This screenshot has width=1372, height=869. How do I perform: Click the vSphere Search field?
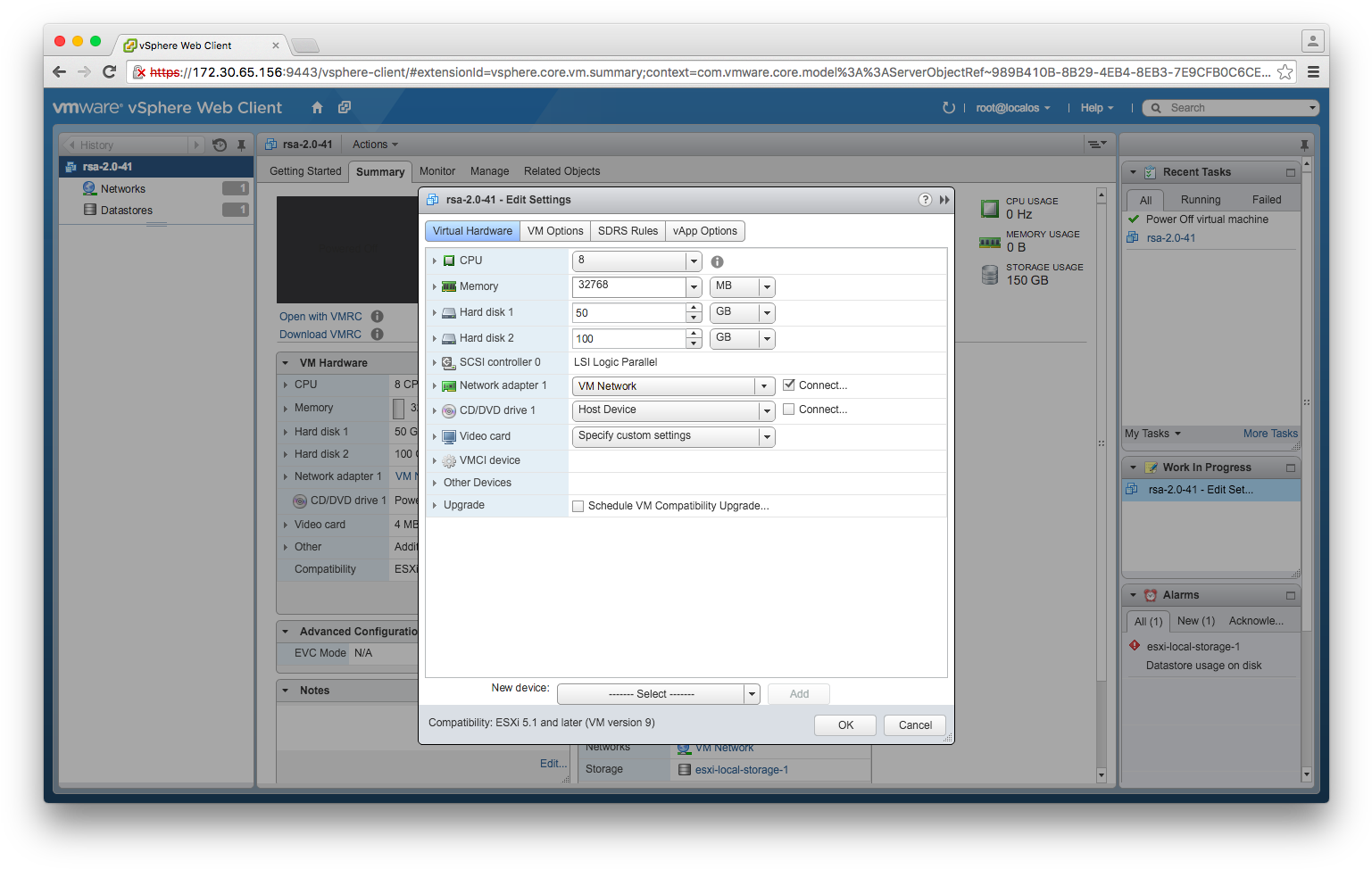pyautogui.click(x=1230, y=108)
